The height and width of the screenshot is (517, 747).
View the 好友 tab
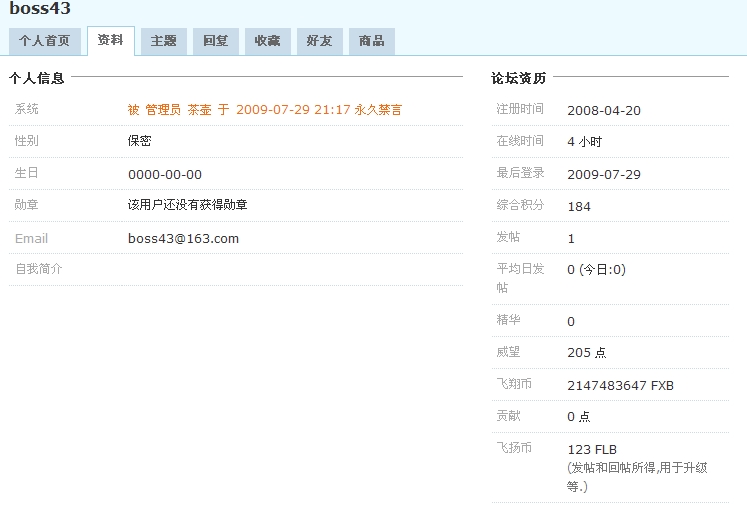pos(319,41)
